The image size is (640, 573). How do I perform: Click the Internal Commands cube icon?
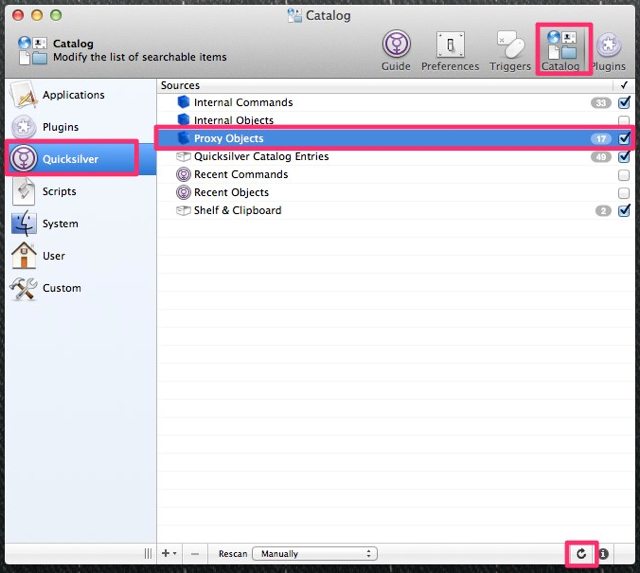pyautogui.click(x=183, y=102)
